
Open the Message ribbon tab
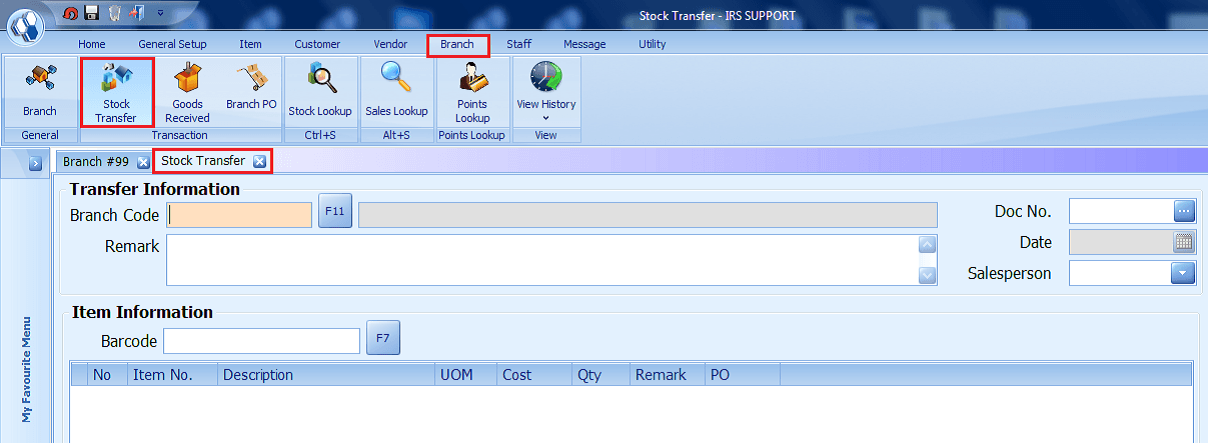(x=584, y=44)
